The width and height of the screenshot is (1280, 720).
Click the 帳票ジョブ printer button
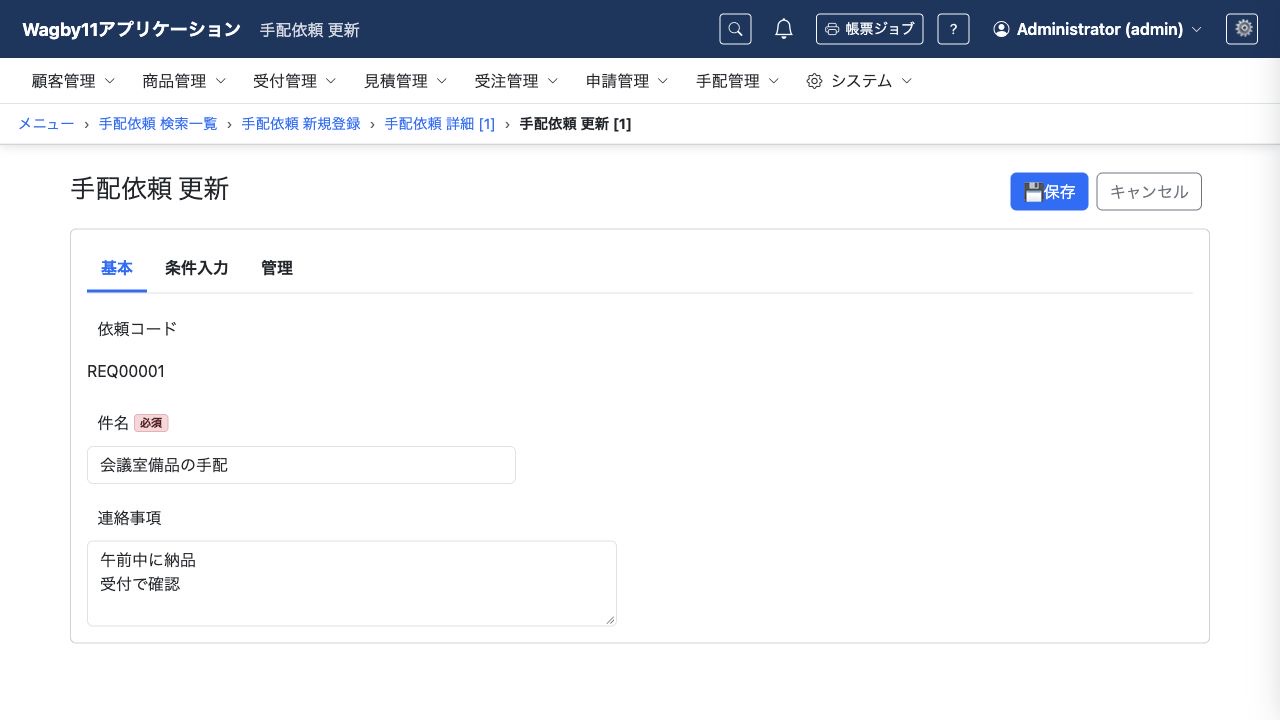point(869,29)
